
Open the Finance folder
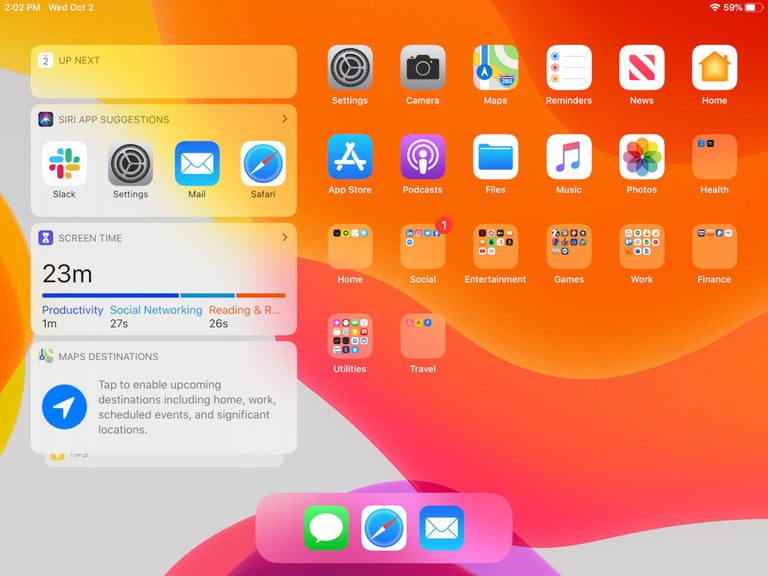[715, 246]
